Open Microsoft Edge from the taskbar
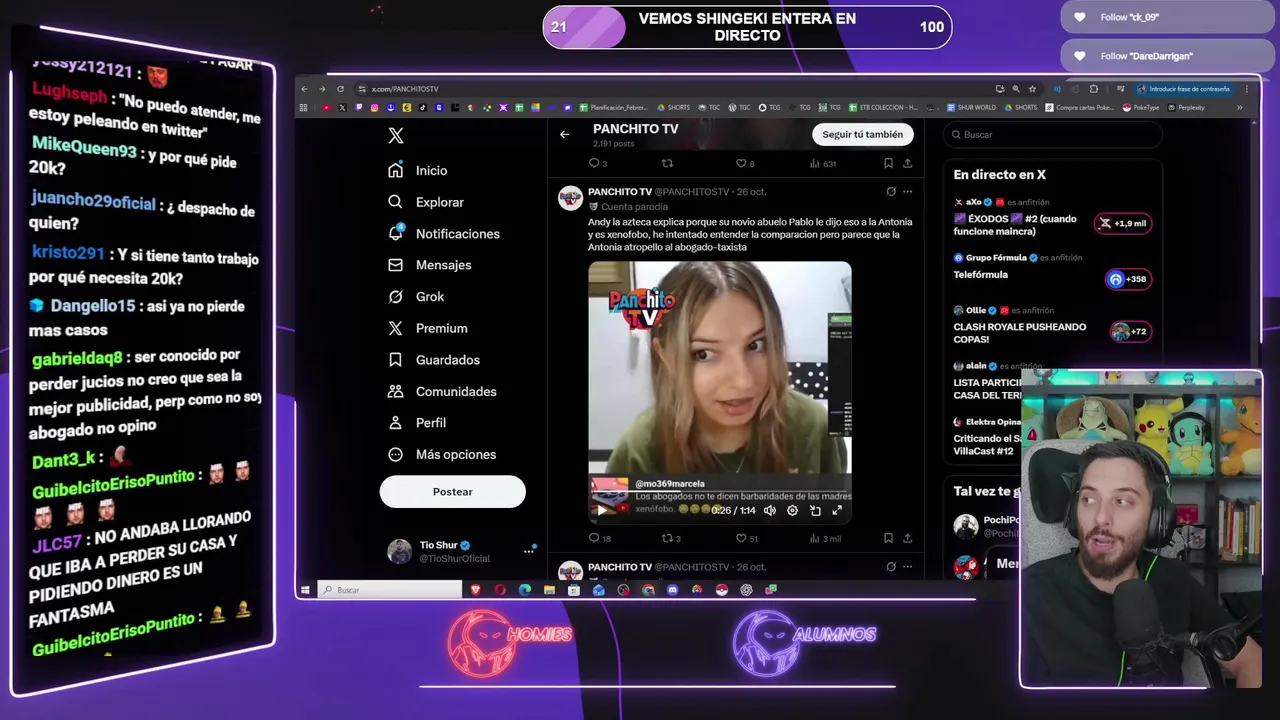Viewport: 1280px width, 720px height. tap(525, 590)
